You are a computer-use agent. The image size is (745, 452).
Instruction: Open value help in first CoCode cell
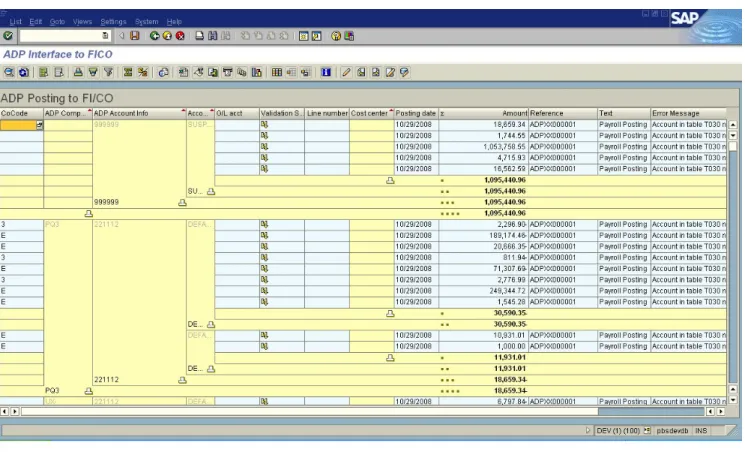click(39, 125)
